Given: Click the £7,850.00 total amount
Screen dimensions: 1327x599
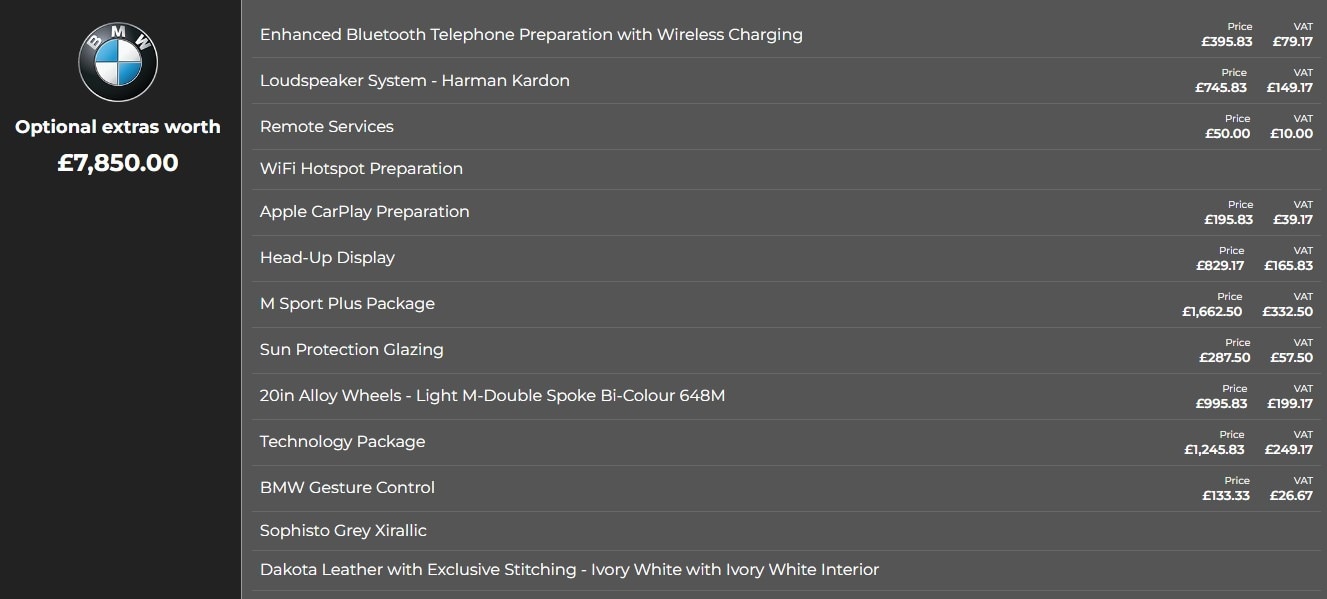Looking at the screenshot, I should click(x=118, y=163).
